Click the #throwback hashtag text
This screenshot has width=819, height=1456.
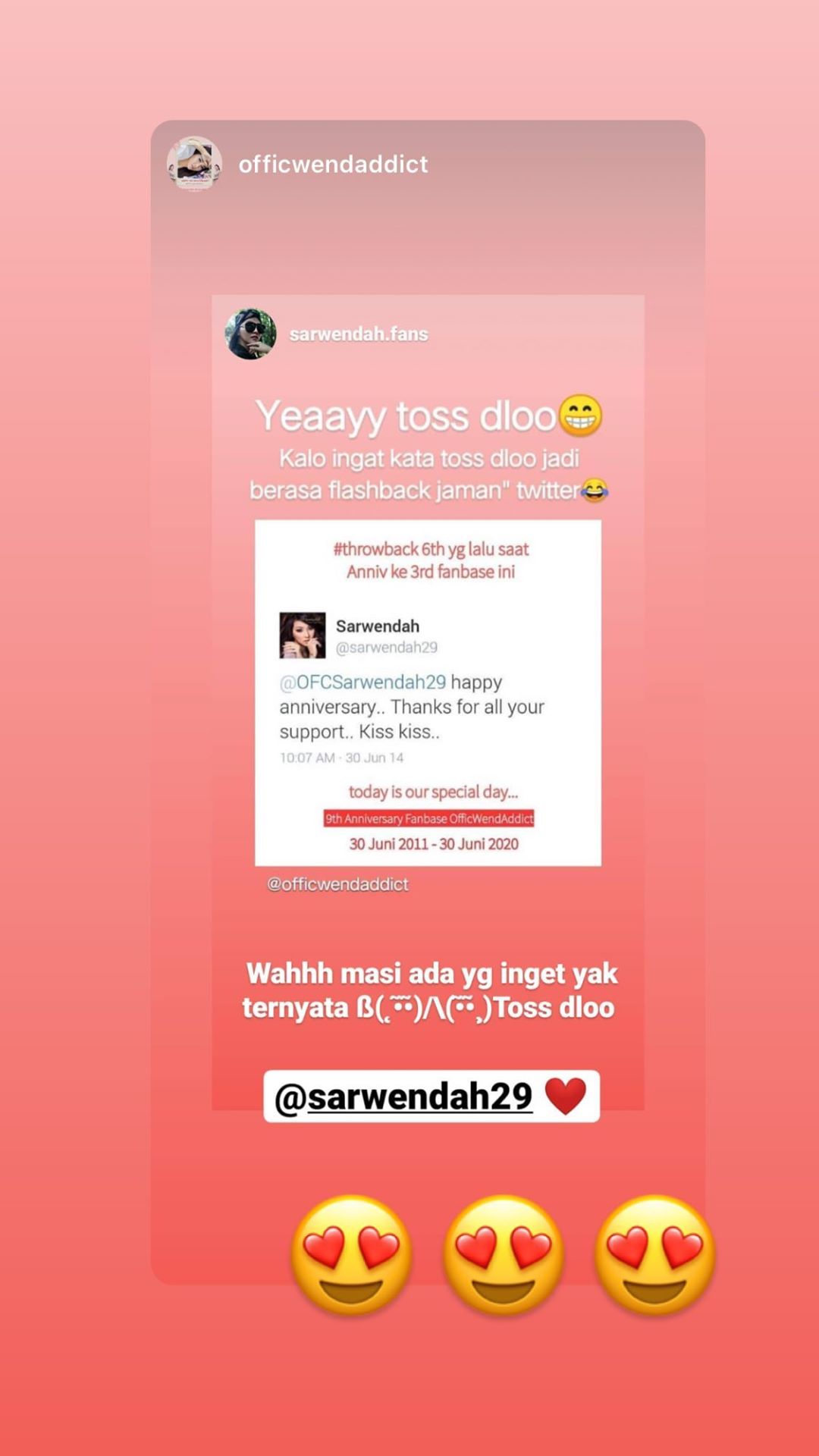tap(375, 549)
